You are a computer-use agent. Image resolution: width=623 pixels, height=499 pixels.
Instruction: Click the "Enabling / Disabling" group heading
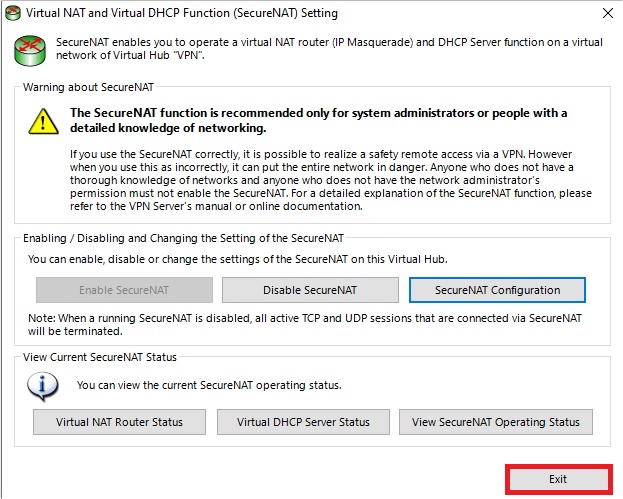(x=183, y=238)
